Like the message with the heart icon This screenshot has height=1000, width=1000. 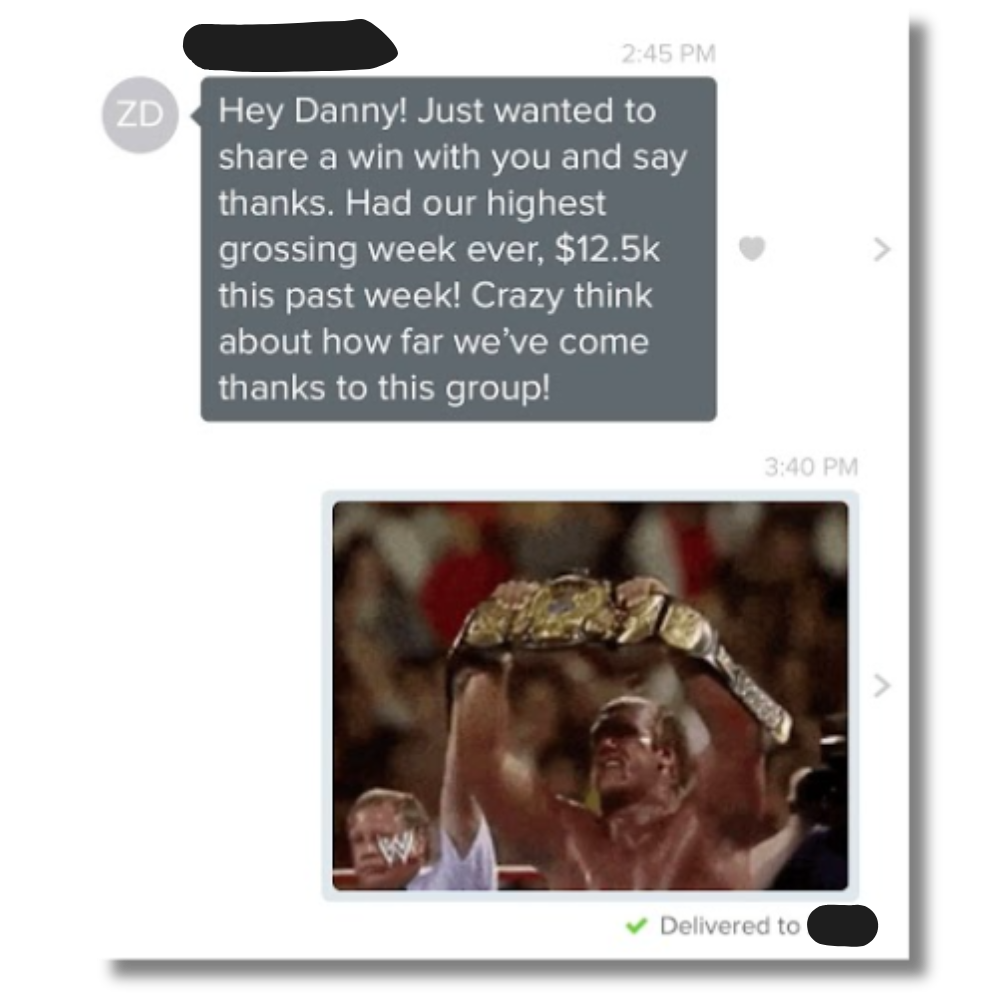752,249
